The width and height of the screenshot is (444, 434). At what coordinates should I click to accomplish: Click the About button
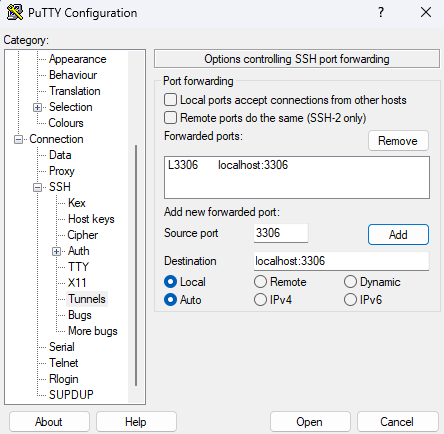49,422
